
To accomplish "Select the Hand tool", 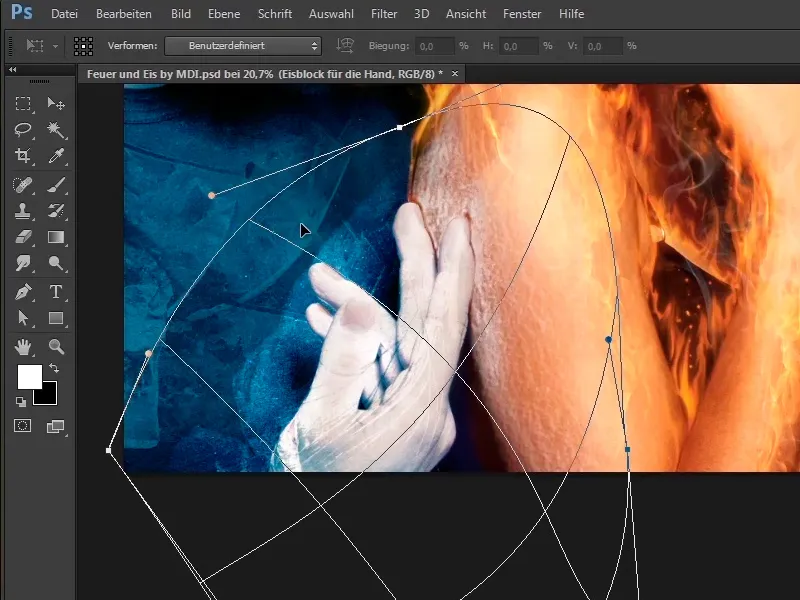I will [x=23, y=347].
